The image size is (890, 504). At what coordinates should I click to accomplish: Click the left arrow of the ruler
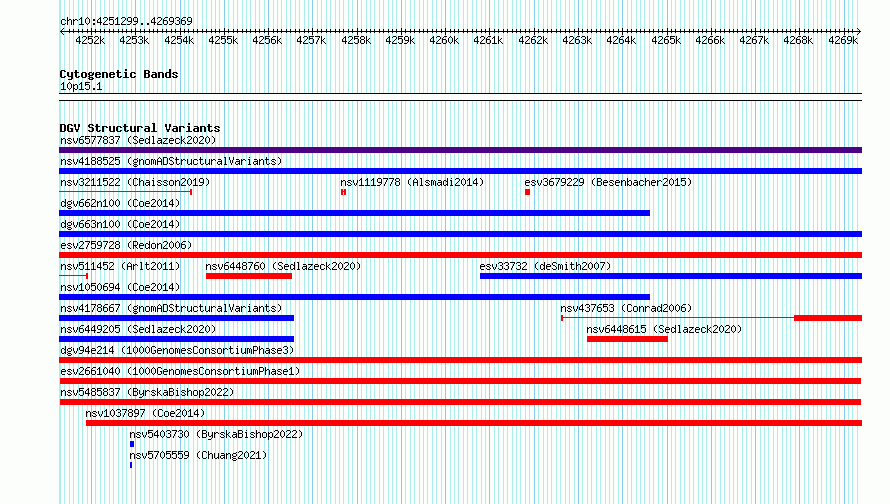pos(62,32)
